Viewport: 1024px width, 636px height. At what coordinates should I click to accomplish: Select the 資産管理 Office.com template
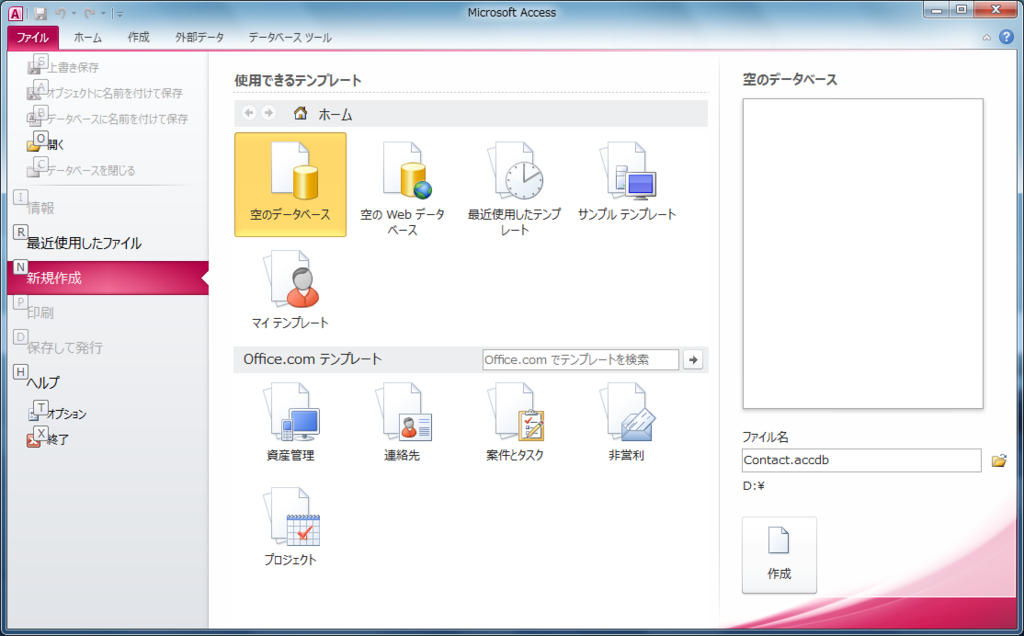pyautogui.click(x=290, y=422)
